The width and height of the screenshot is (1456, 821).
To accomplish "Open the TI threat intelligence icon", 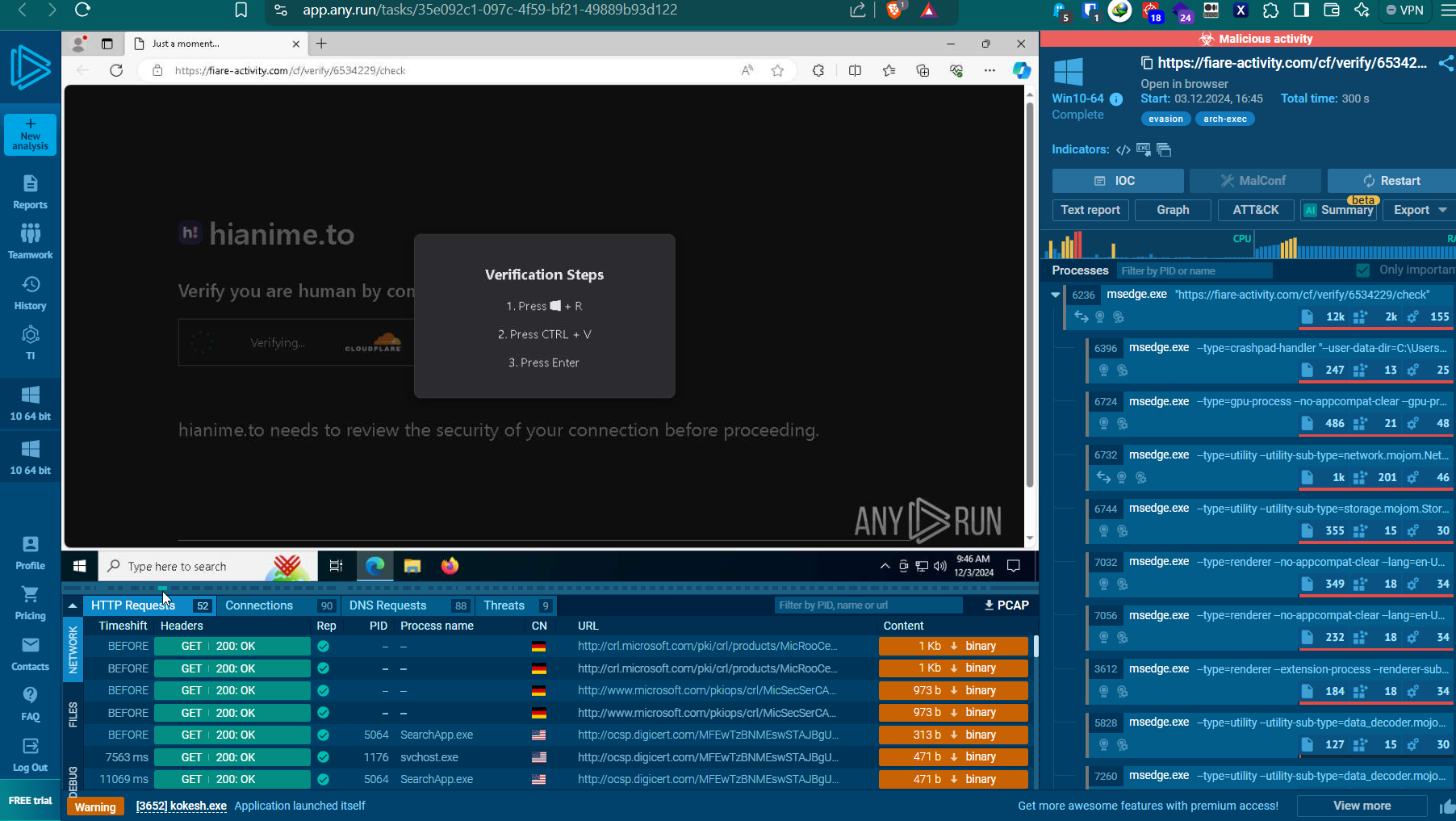I will (30, 343).
